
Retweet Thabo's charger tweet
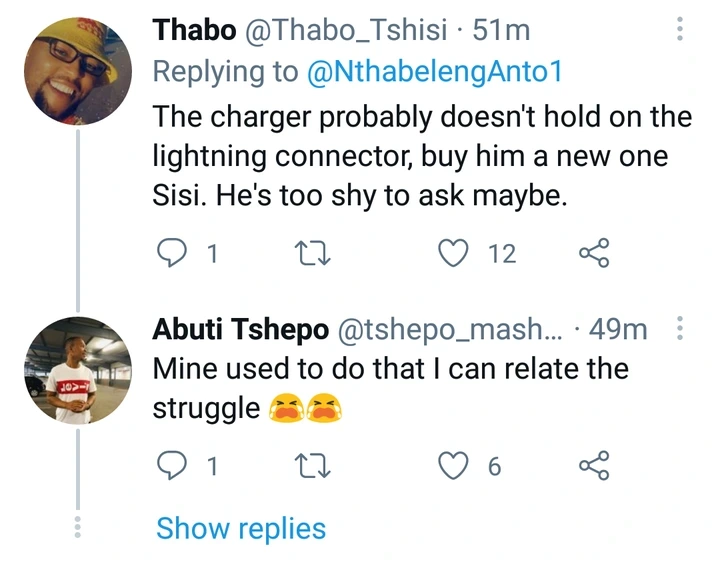point(313,254)
